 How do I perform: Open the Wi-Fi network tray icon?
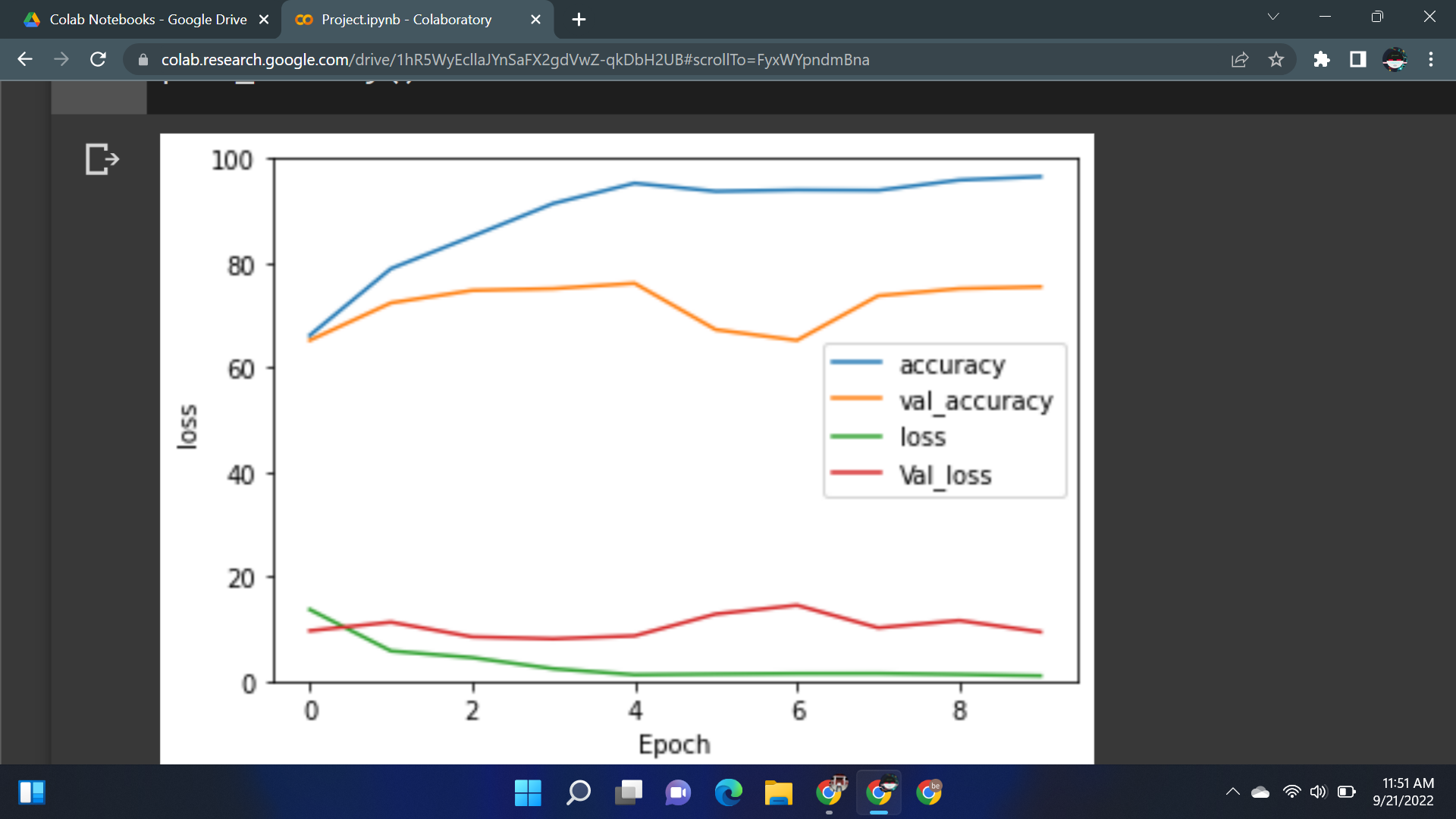1291,792
